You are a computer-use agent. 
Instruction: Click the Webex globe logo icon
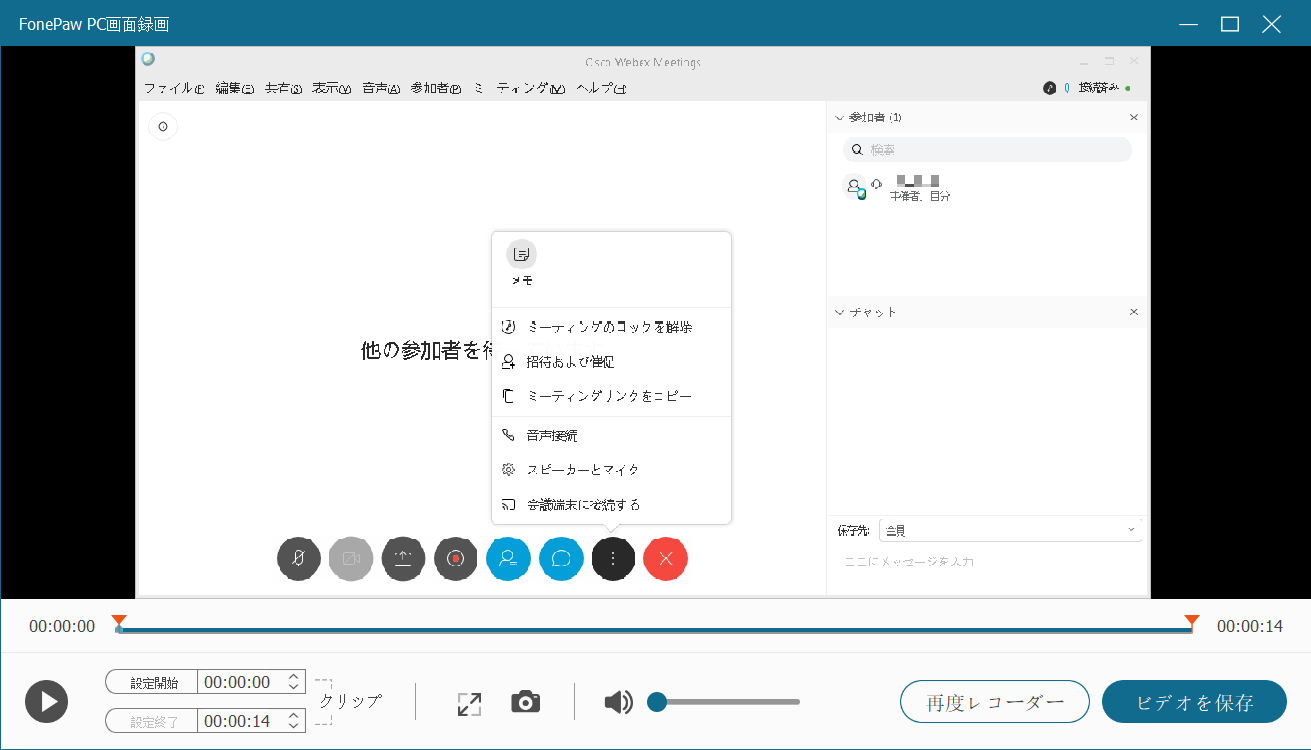click(148, 60)
